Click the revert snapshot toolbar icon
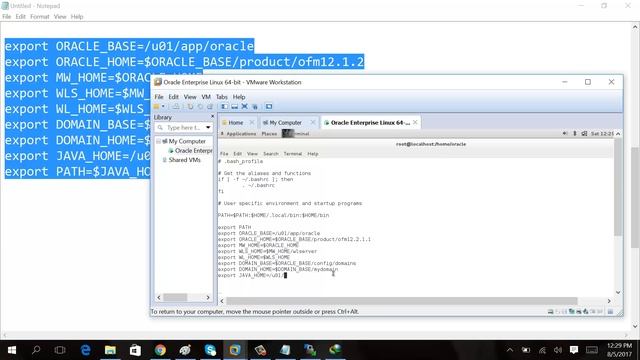The height and width of the screenshot is (360, 640). pyautogui.click(x=200, y=107)
